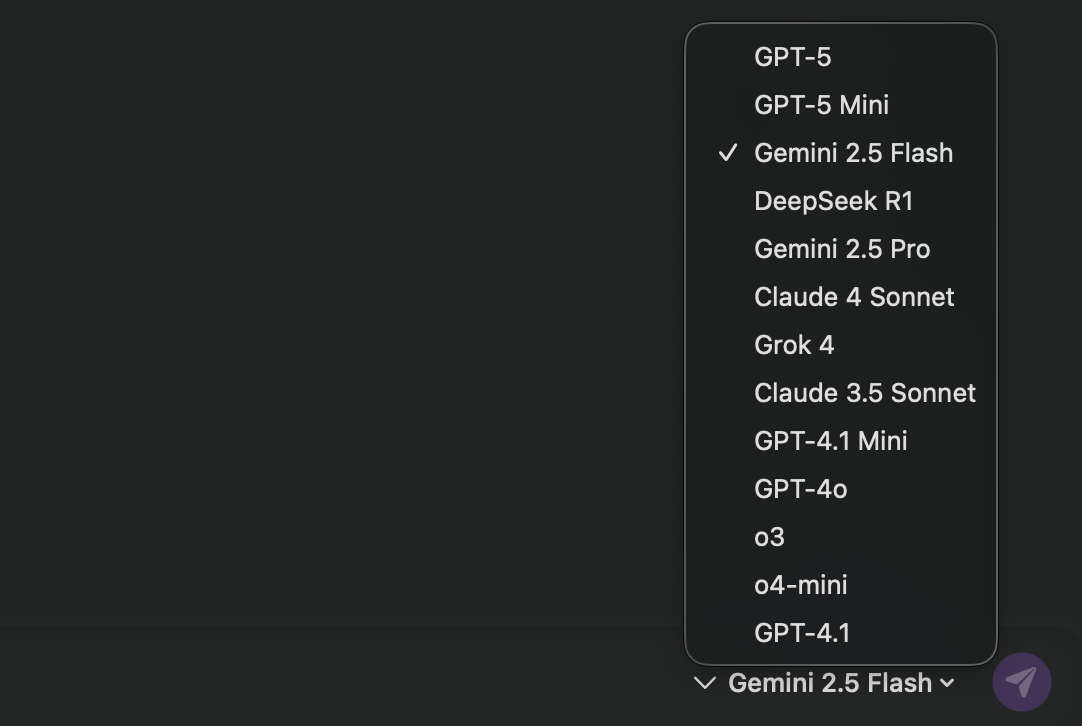Pick the checked Gemini 2.5 Flash menu entry
The image size is (1082, 726).
tap(853, 153)
